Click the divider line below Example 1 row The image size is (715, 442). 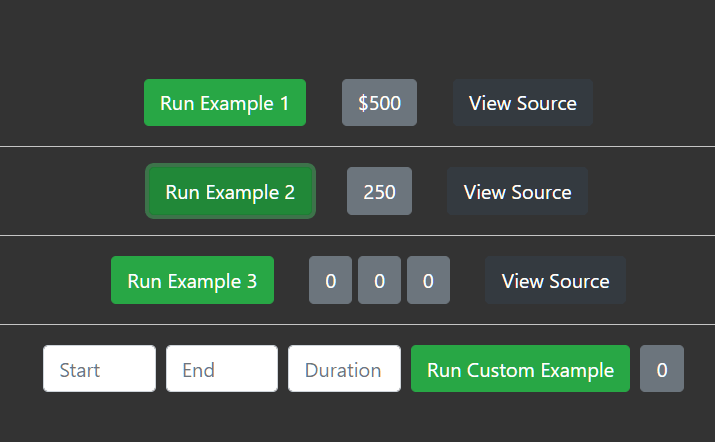click(357, 146)
